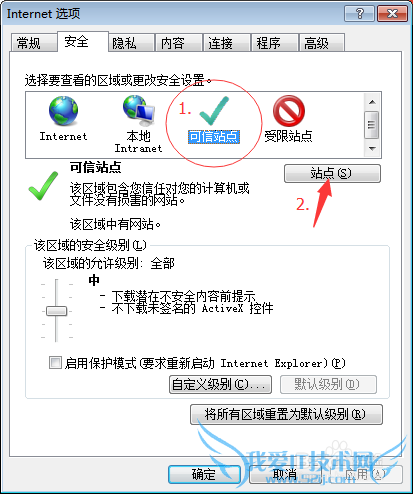This screenshot has height=494, width=413.
Task: Switch to the 常规 tab
Action: click(33, 43)
